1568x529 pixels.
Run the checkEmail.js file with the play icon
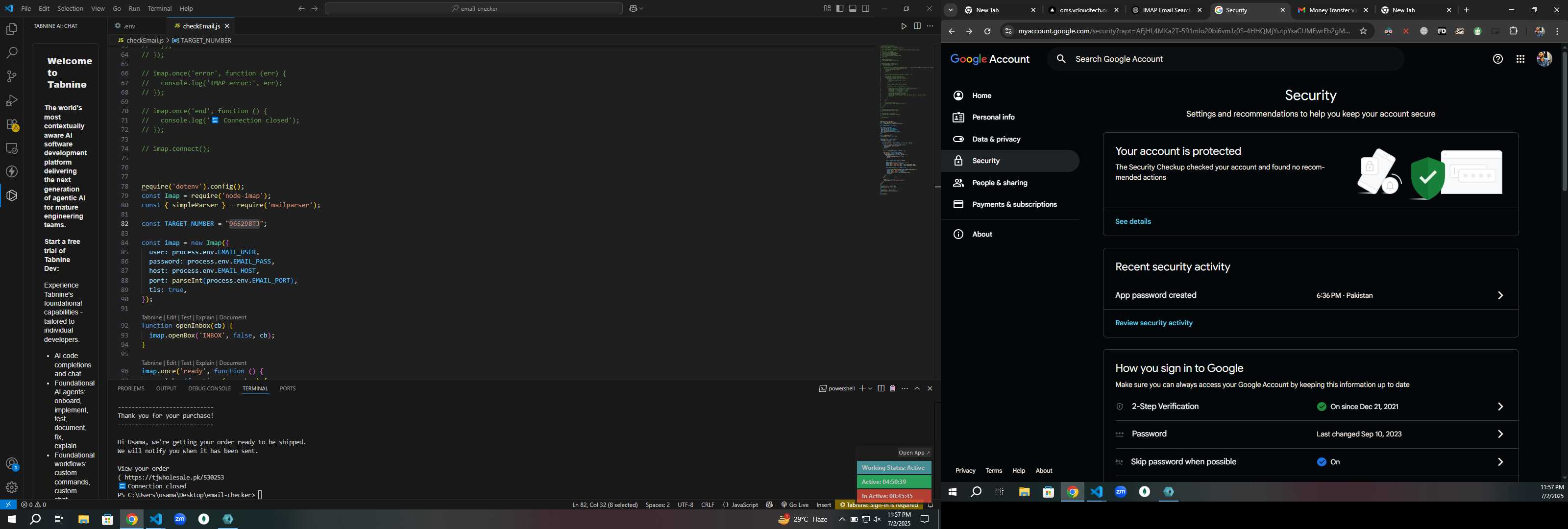pyautogui.click(x=903, y=26)
